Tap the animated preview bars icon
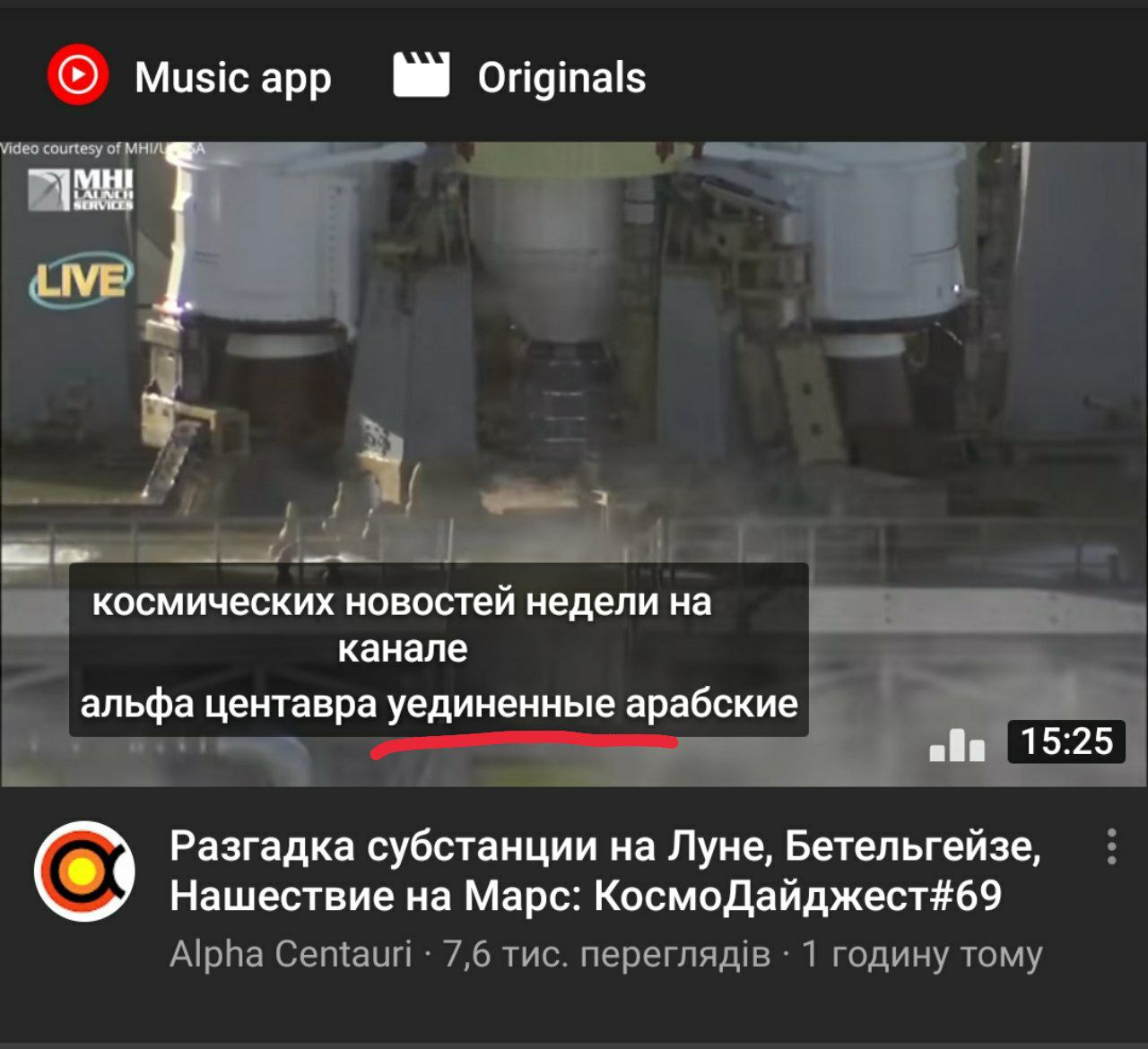Viewport: 1148px width, 1049px height. pos(957,744)
